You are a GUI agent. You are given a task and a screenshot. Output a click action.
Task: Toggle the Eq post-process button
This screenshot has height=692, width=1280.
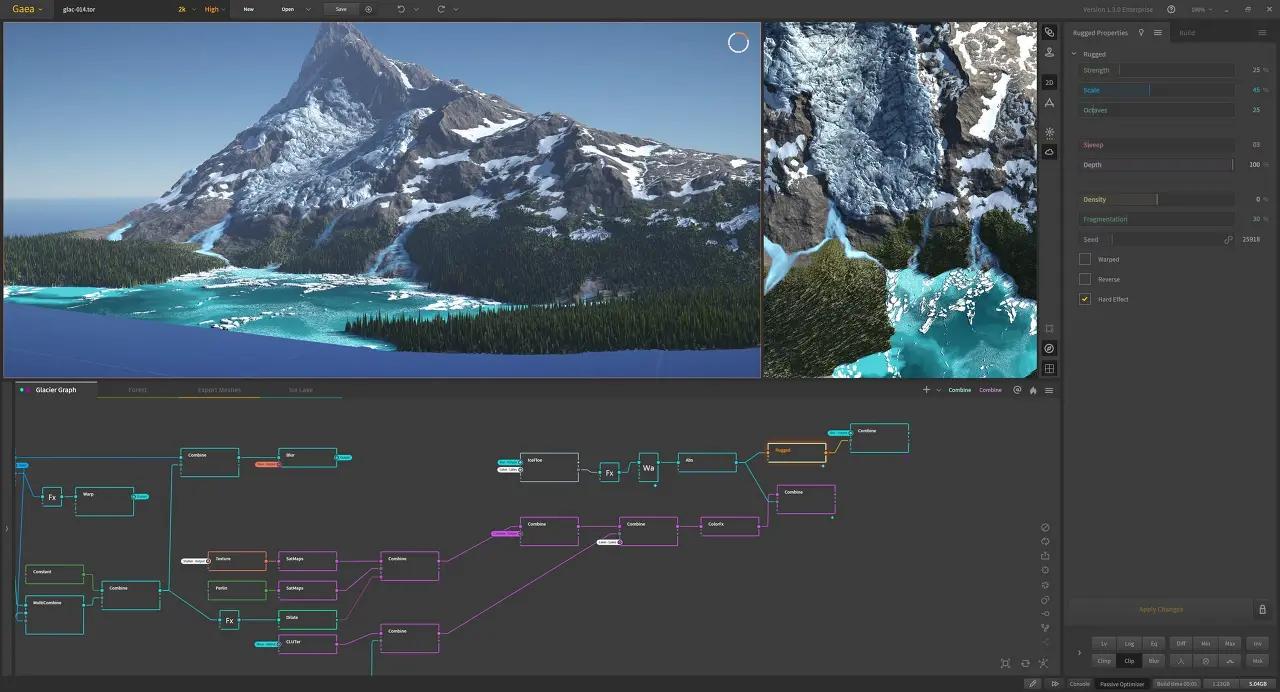[x=1154, y=643]
